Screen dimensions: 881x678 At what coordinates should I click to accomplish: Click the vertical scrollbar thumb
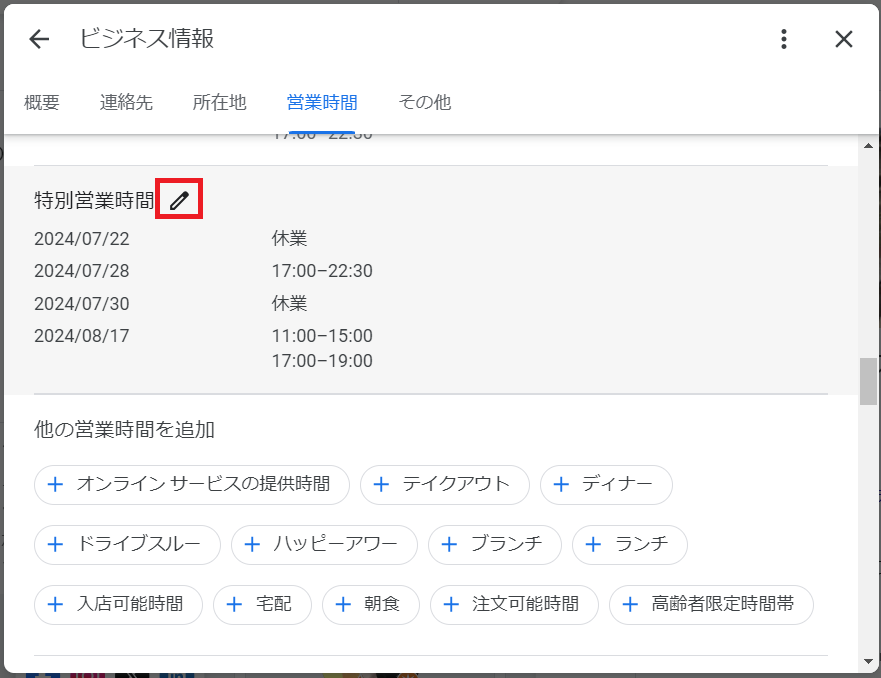click(x=868, y=380)
